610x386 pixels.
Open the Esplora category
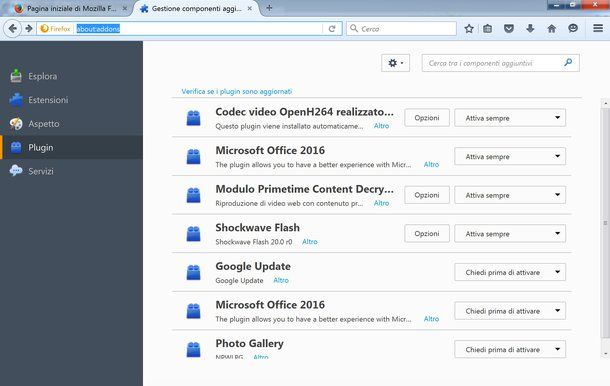point(71,76)
